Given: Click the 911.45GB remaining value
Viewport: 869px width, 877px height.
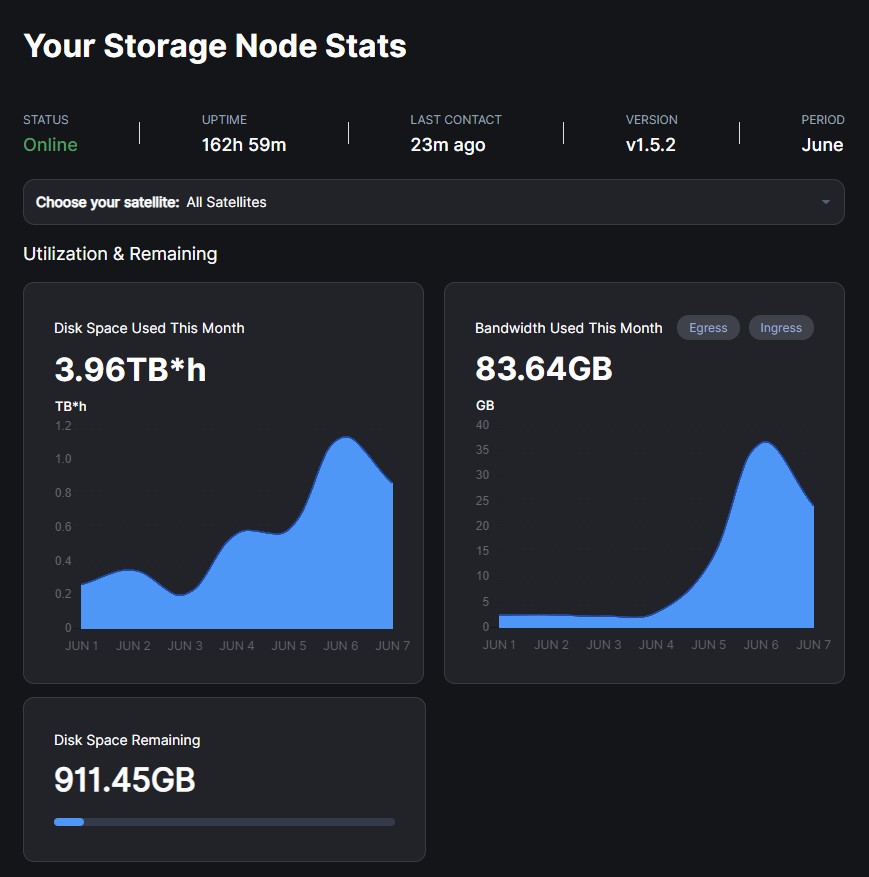Looking at the screenshot, I should pyautogui.click(x=125, y=779).
